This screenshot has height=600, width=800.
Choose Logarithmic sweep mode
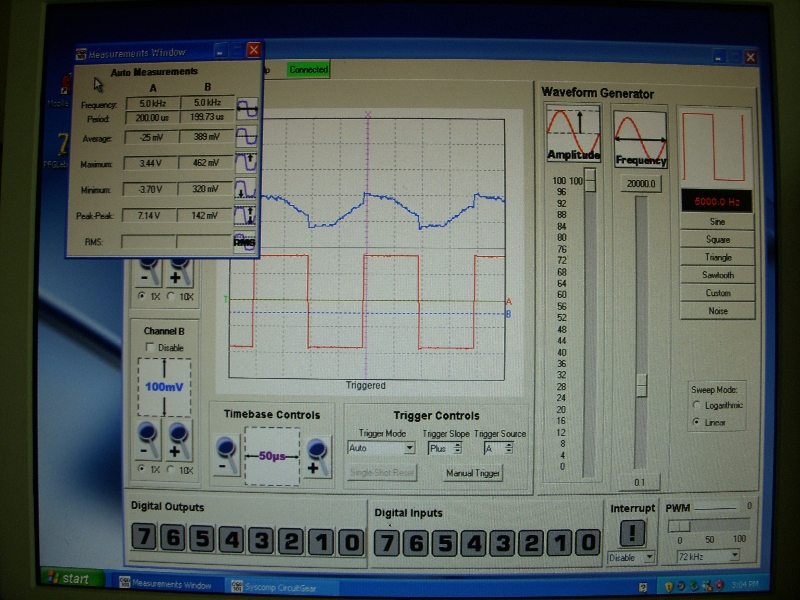(x=696, y=405)
